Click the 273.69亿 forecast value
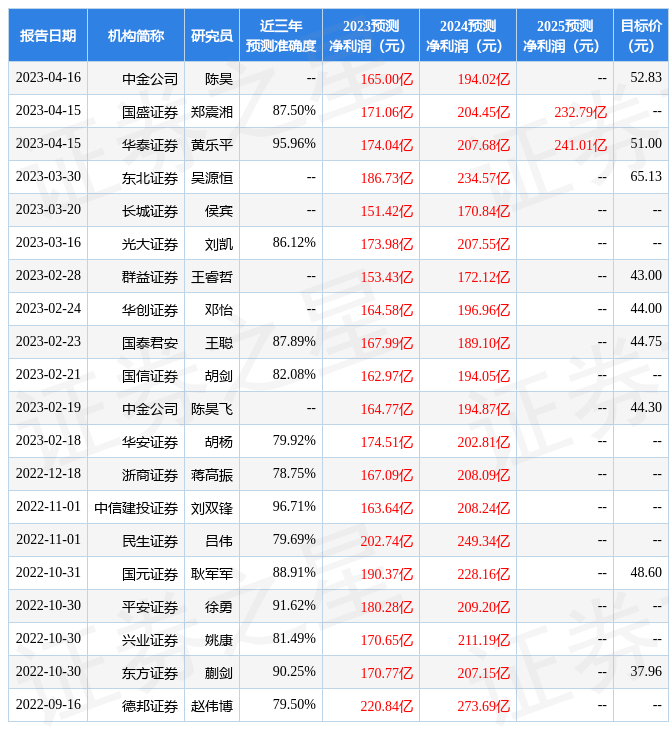669x730 pixels. point(482,706)
